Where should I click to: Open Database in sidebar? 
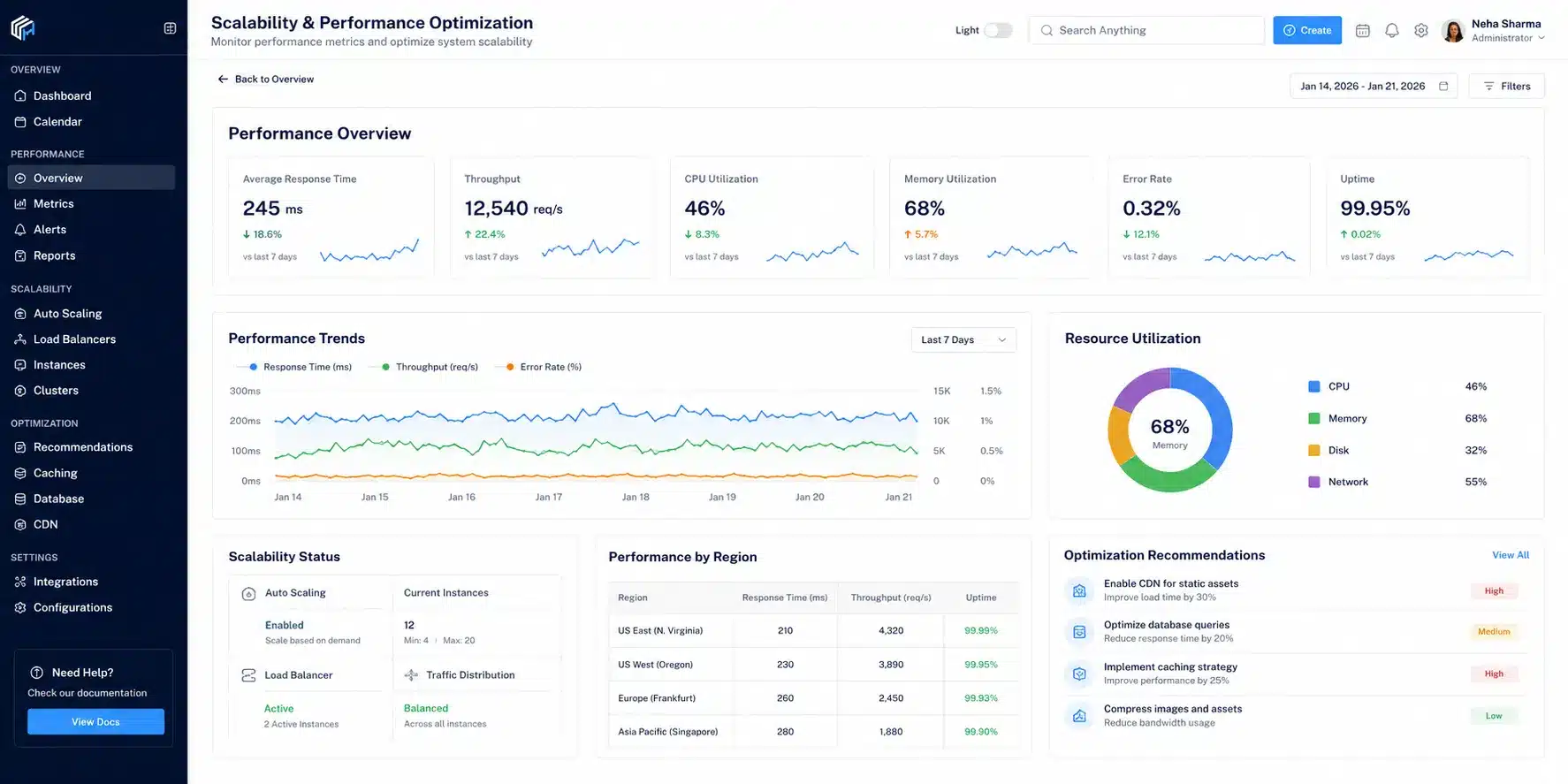click(91, 499)
